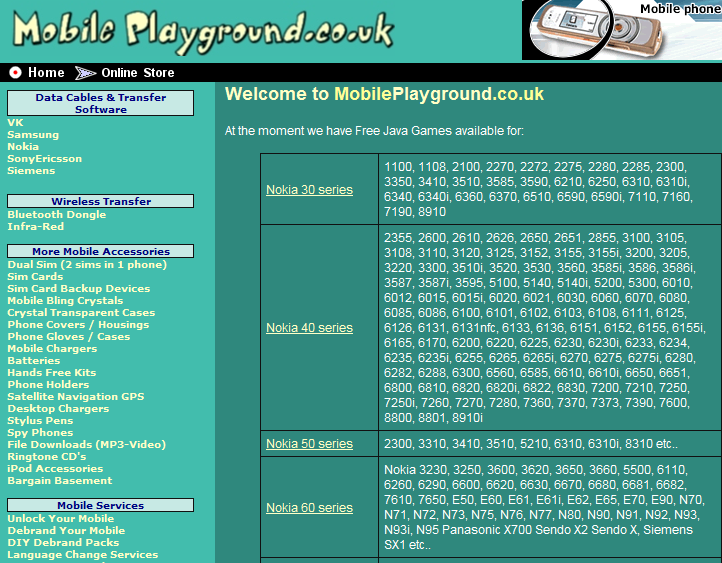This screenshot has height=563, width=722.
Task: Click the mobile phone banner image
Action: (x=621, y=30)
